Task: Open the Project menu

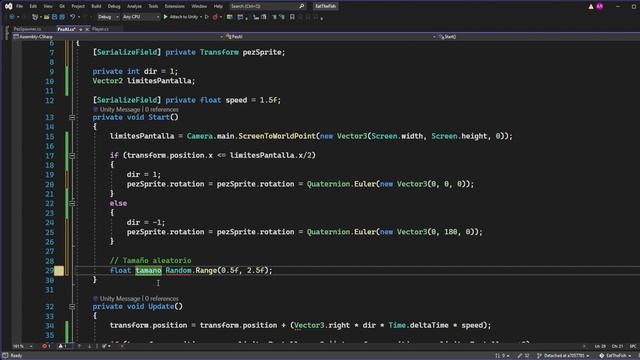Action: pyautogui.click(x=78, y=6)
